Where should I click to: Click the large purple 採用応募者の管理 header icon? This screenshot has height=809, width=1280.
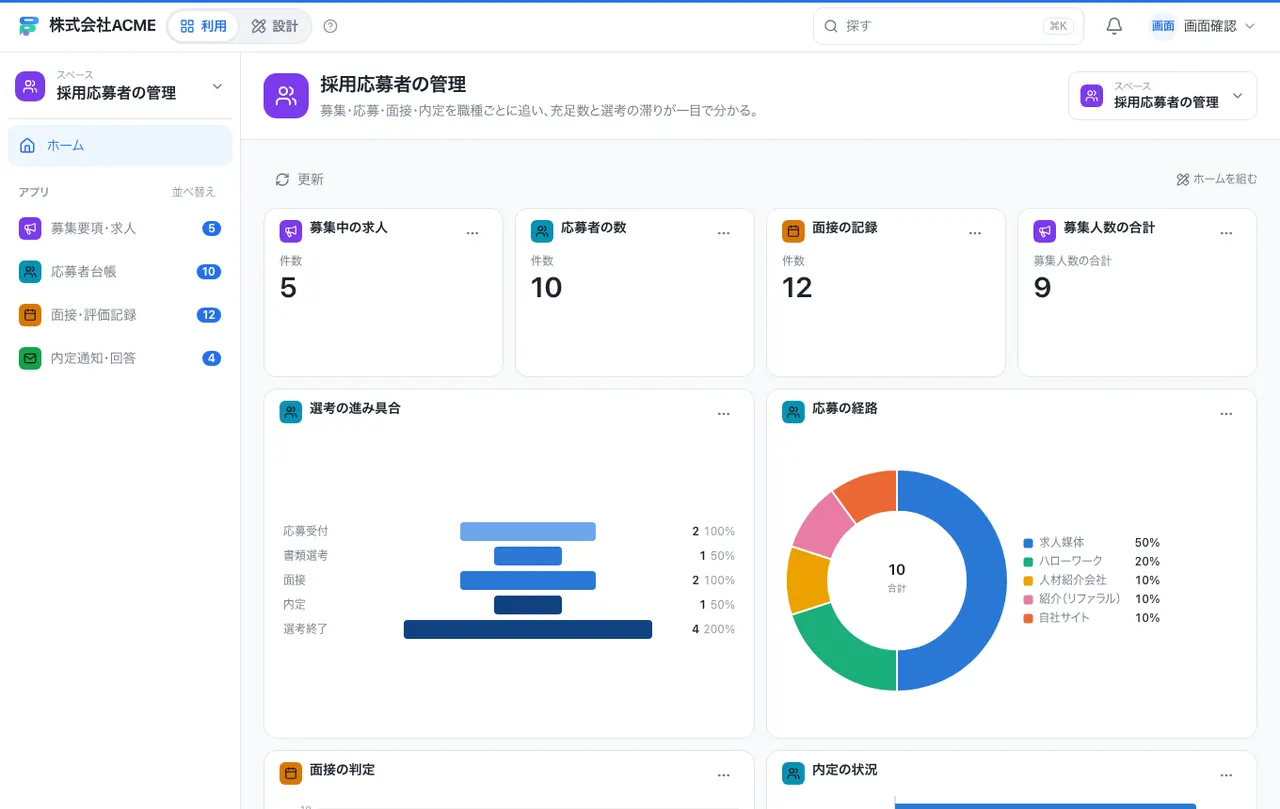(286, 96)
